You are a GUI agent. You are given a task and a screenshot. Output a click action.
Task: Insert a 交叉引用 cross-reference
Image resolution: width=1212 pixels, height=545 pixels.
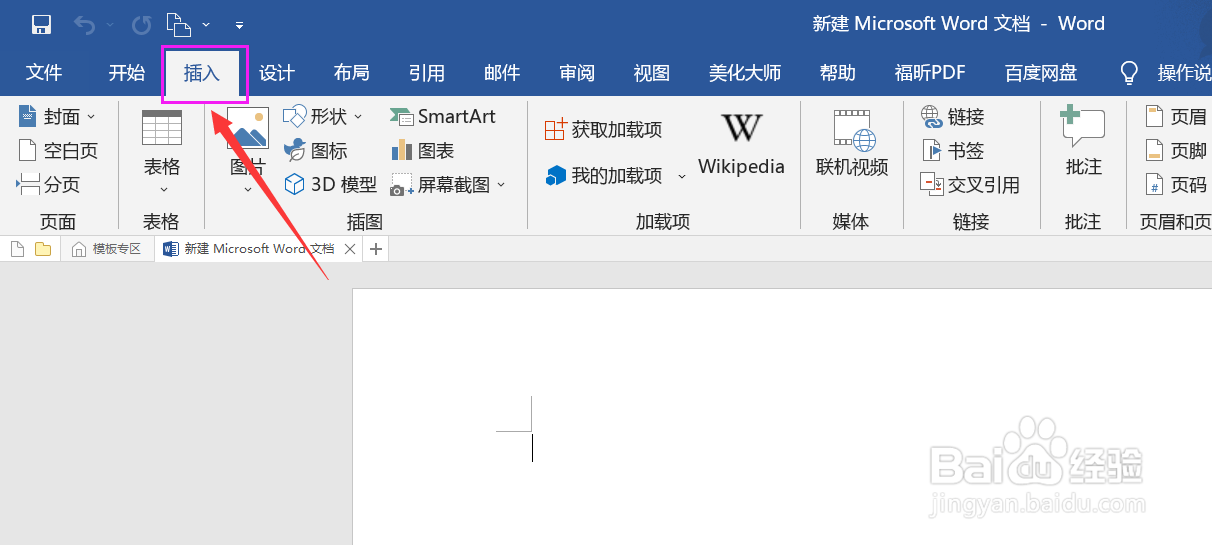tap(970, 184)
